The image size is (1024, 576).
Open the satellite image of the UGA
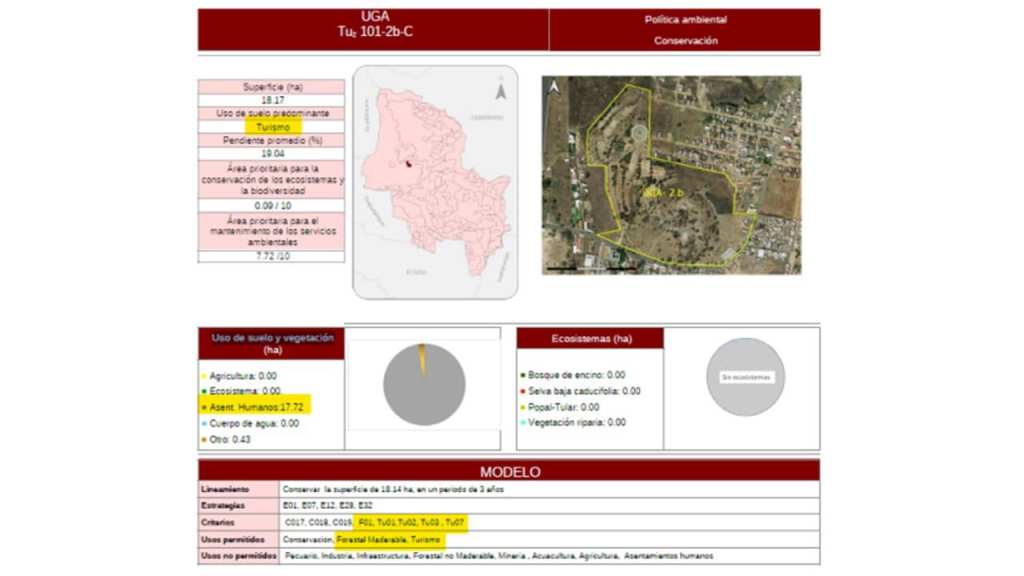tap(671, 175)
